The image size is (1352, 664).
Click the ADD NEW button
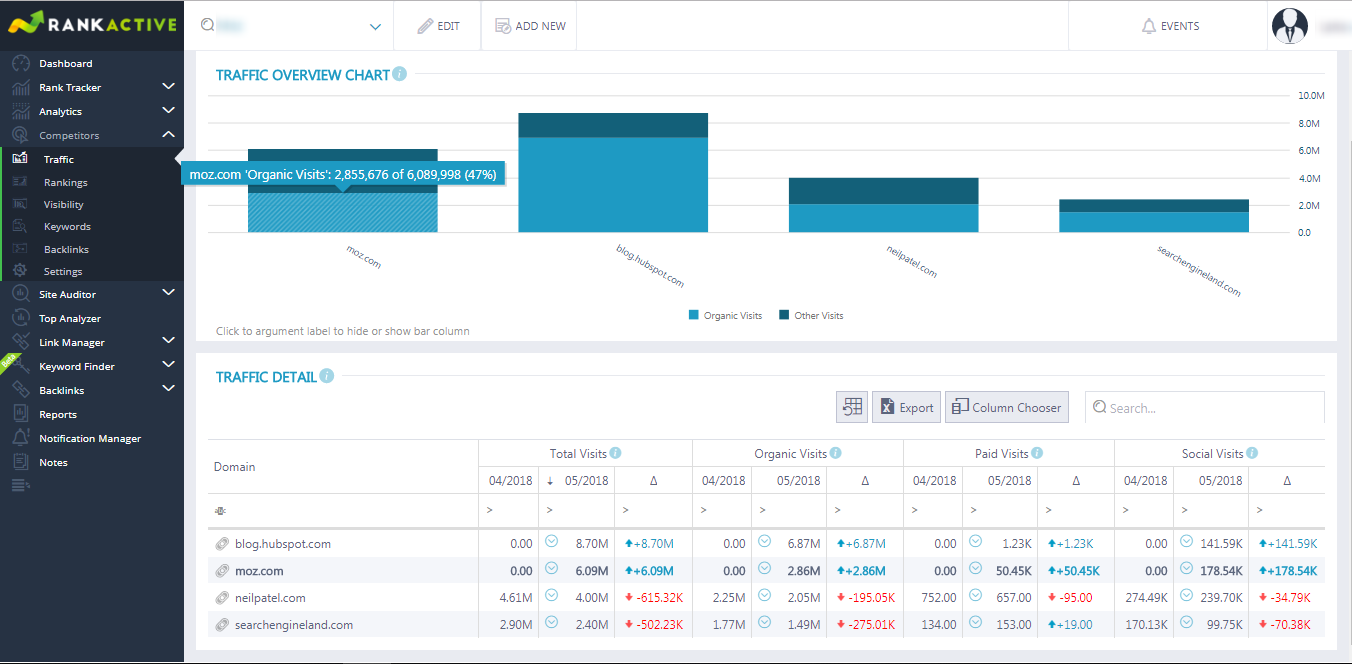tap(530, 26)
